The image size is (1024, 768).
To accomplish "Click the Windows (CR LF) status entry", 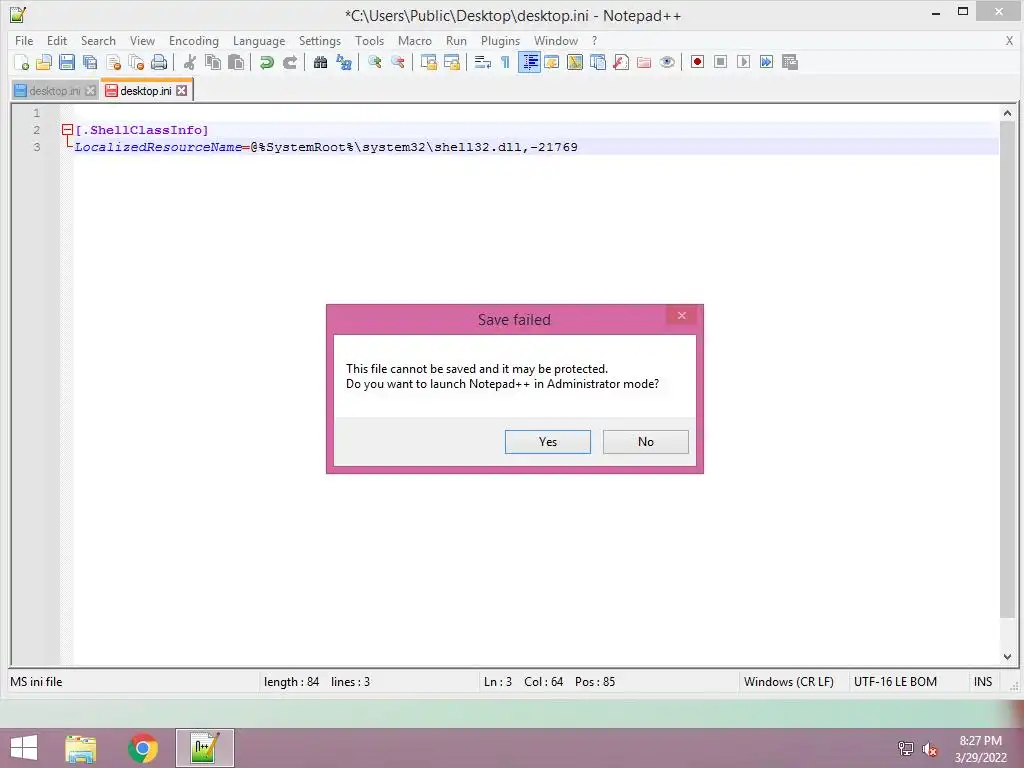I will (x=788, y=682).
